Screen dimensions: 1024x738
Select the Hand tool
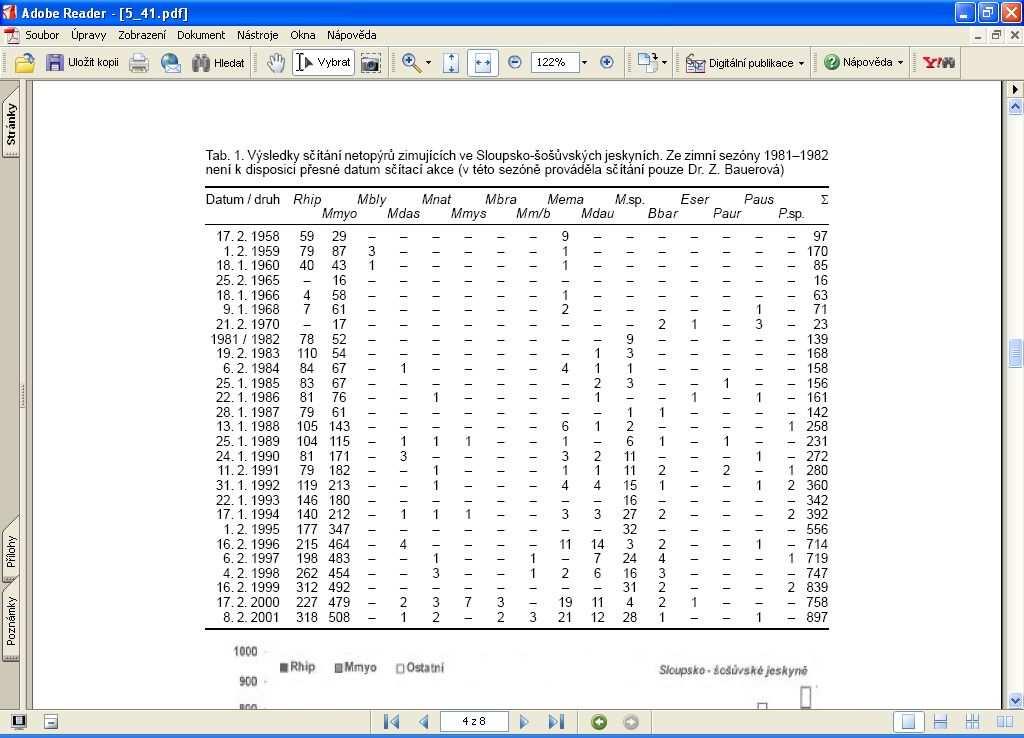tap(276, 63)
